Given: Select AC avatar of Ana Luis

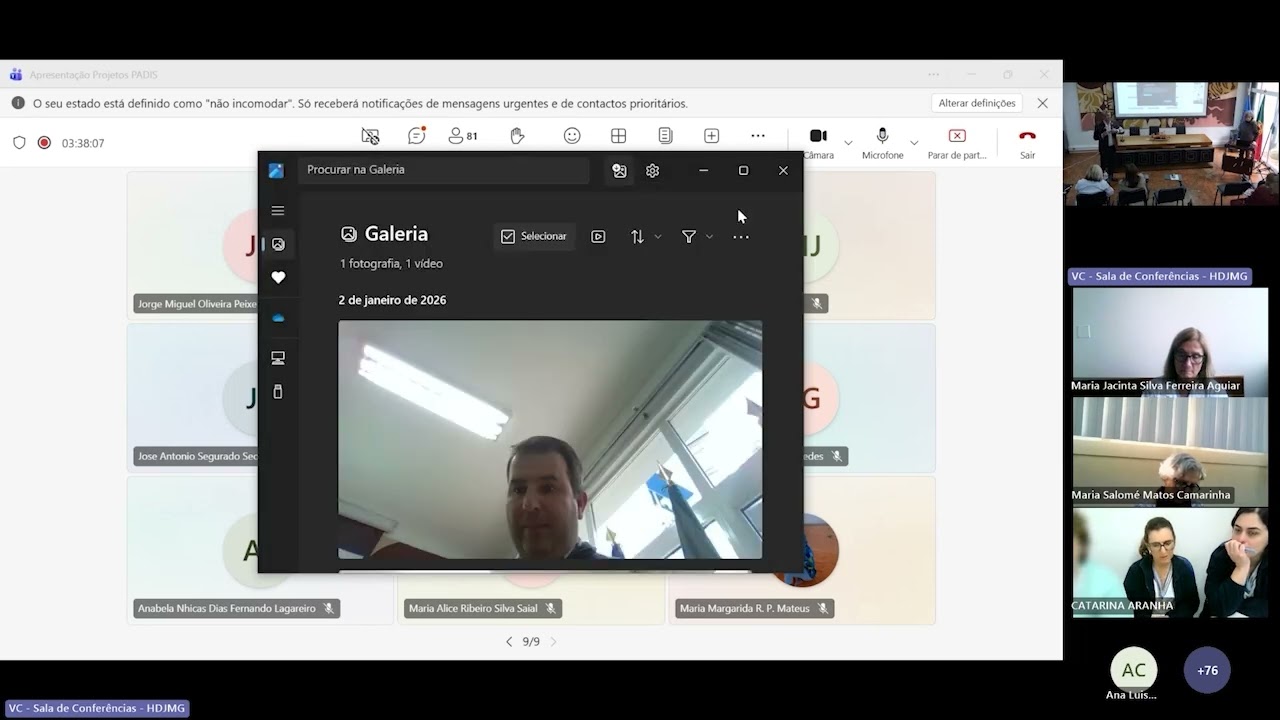Looking at the screenshot, I should (1134, 670).
